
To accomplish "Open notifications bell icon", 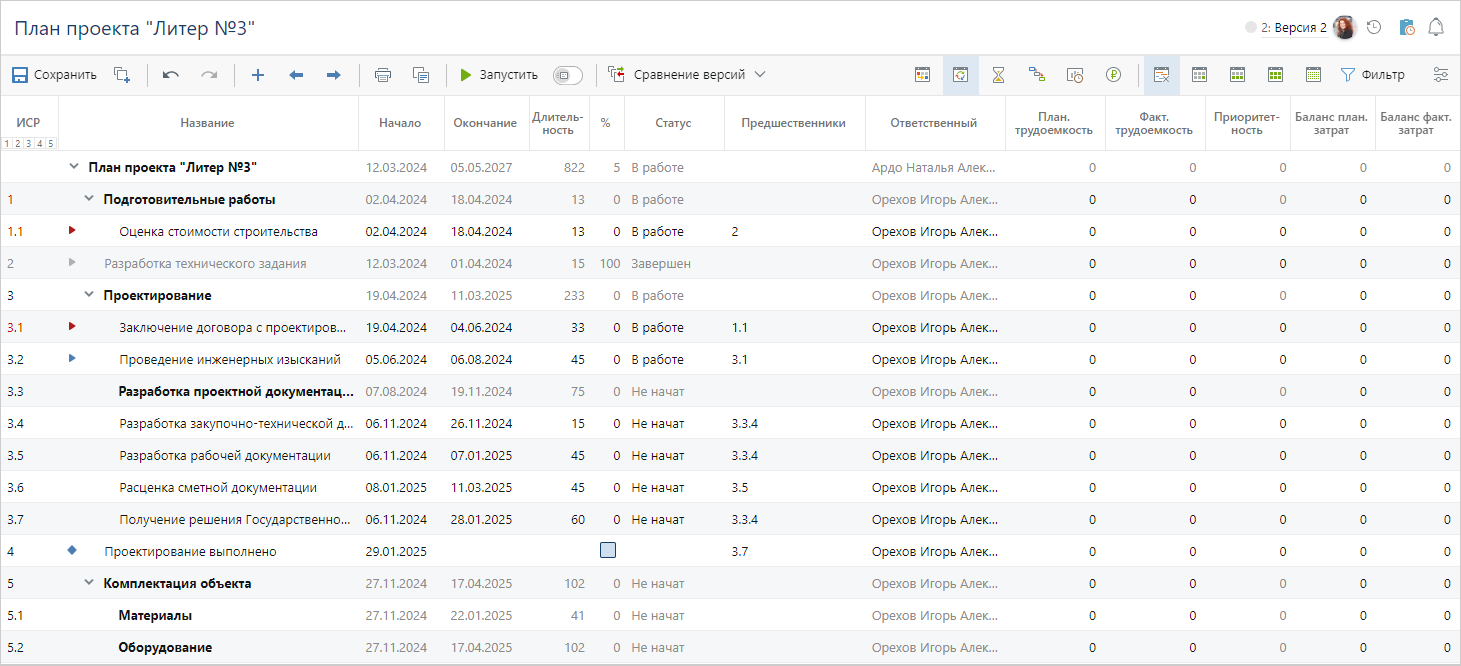I will (1436, 28).
